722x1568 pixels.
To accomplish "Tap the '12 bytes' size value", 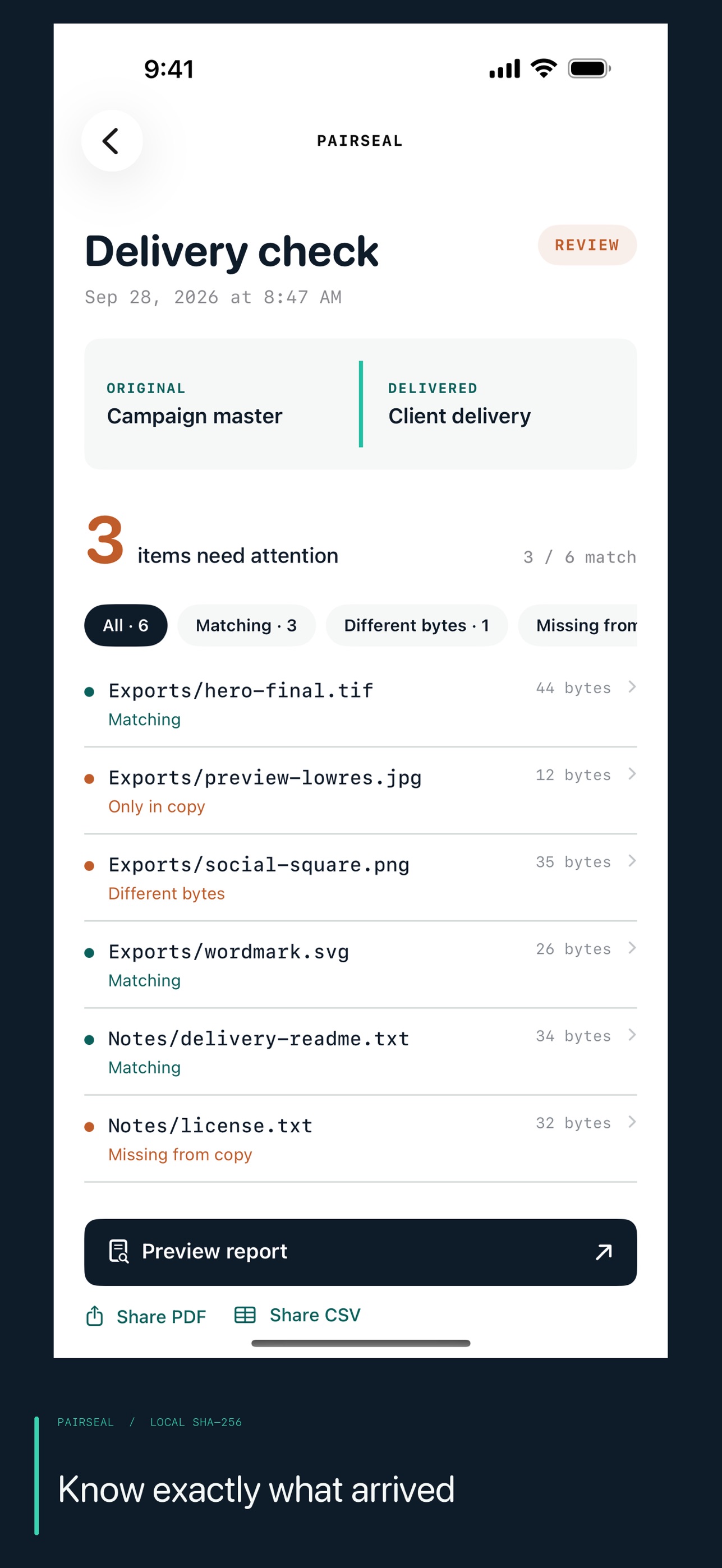I will pyautogui.click(x=573, y=775).
